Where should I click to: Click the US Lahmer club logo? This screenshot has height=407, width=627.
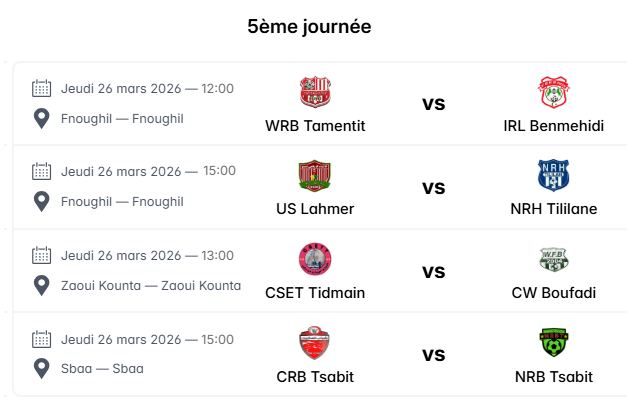coord(315,176)
